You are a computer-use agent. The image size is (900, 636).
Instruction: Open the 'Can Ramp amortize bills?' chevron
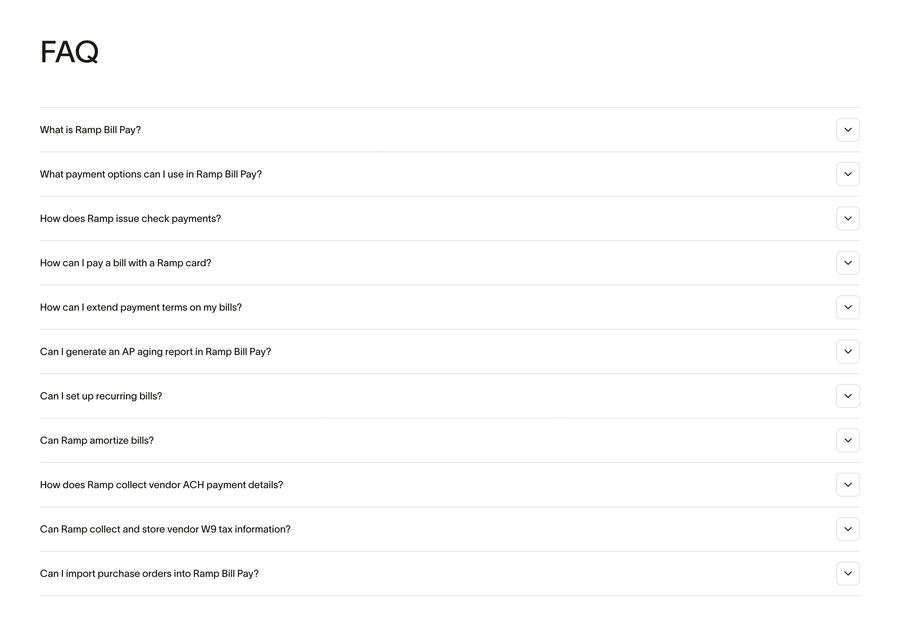(848, 440)
